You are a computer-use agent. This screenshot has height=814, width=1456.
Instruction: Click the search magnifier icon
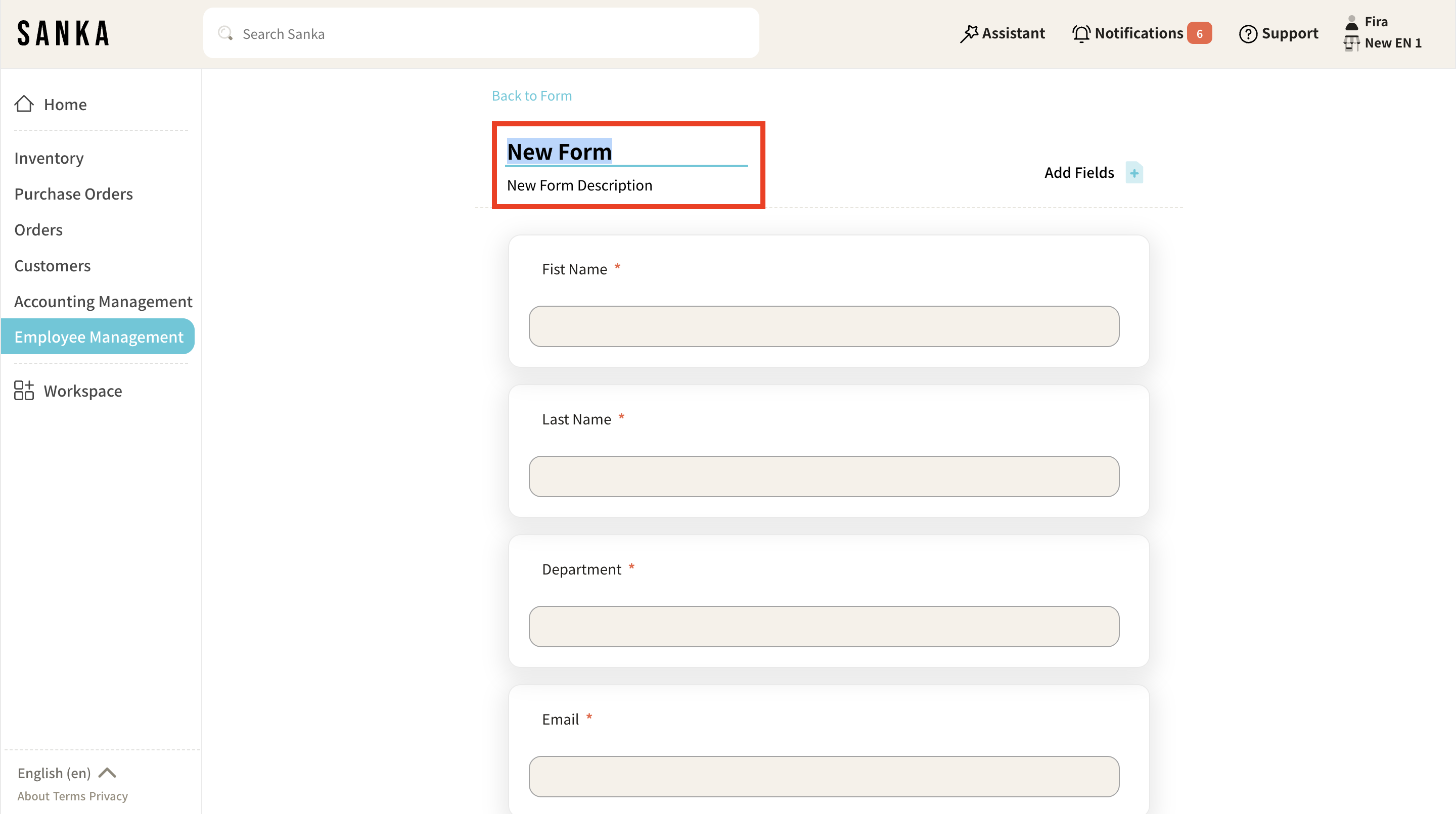pos(225,33)
